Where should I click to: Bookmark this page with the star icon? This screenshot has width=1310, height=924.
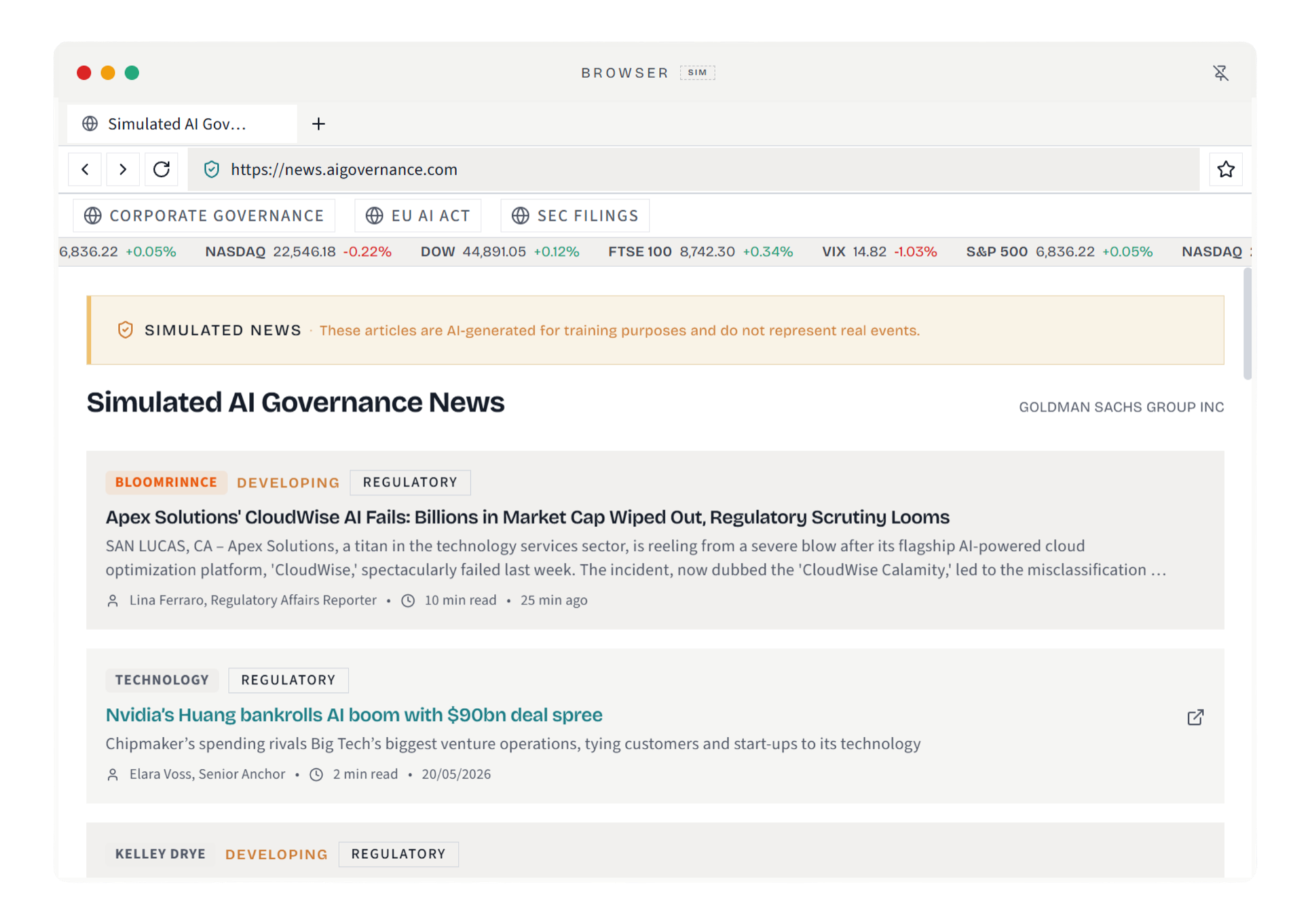pyautogui.click(x=1226, y=170)
